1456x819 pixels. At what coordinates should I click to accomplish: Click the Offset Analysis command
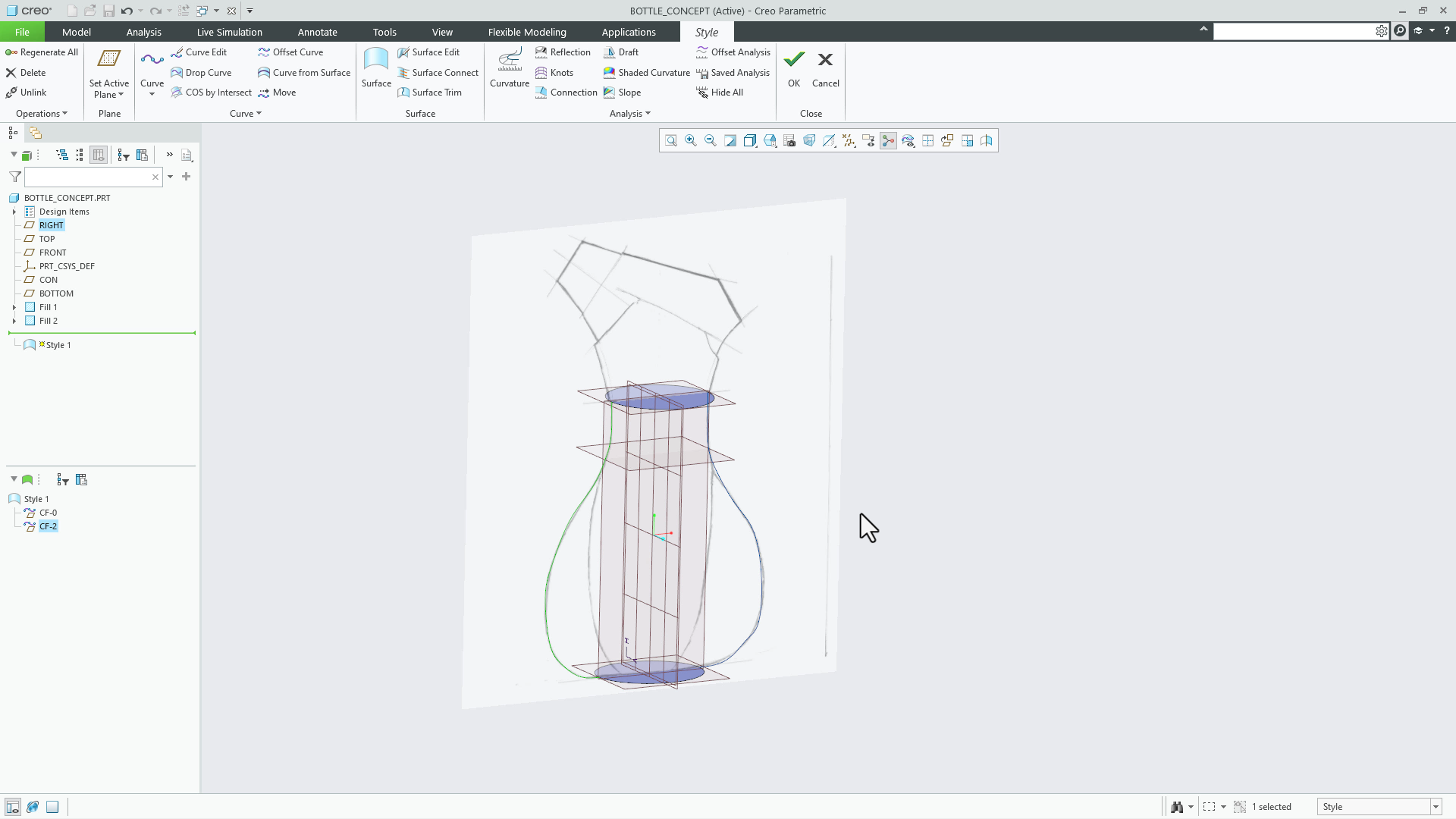point(733,52)
